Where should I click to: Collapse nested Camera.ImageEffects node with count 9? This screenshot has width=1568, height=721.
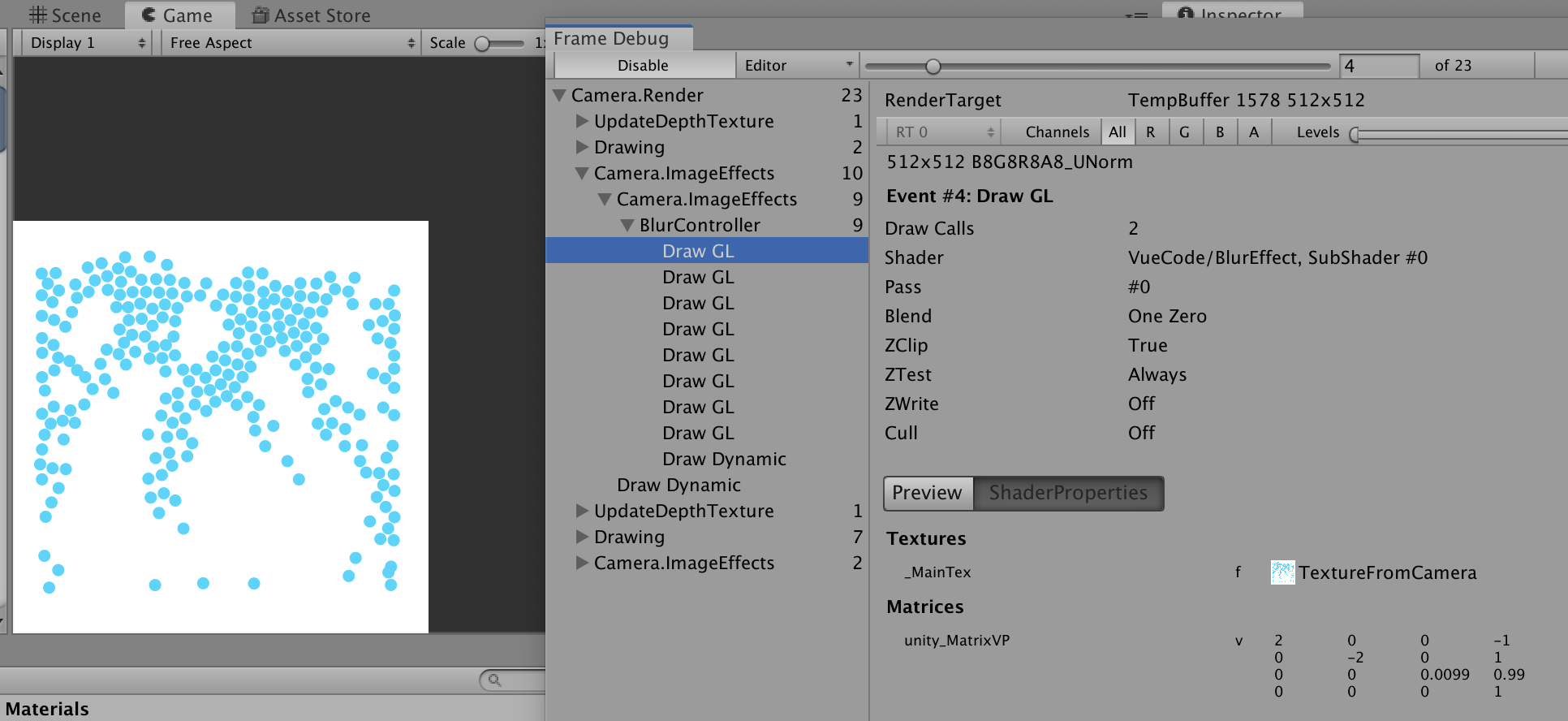(x=605, y=199)
